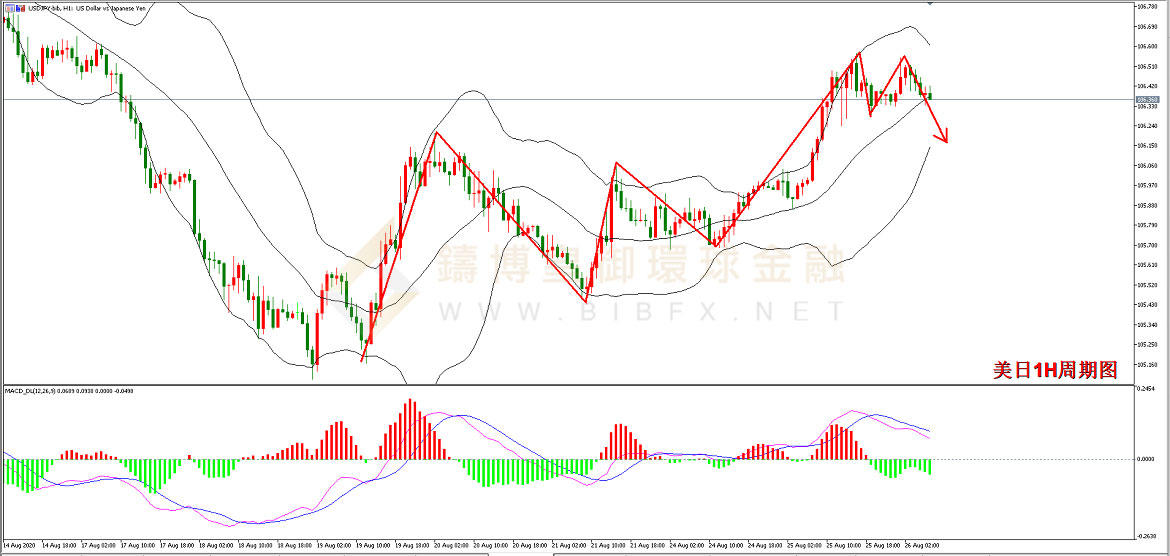
Task: Click the 0.2454 MACD scale value
Action: coord(1147,389)
